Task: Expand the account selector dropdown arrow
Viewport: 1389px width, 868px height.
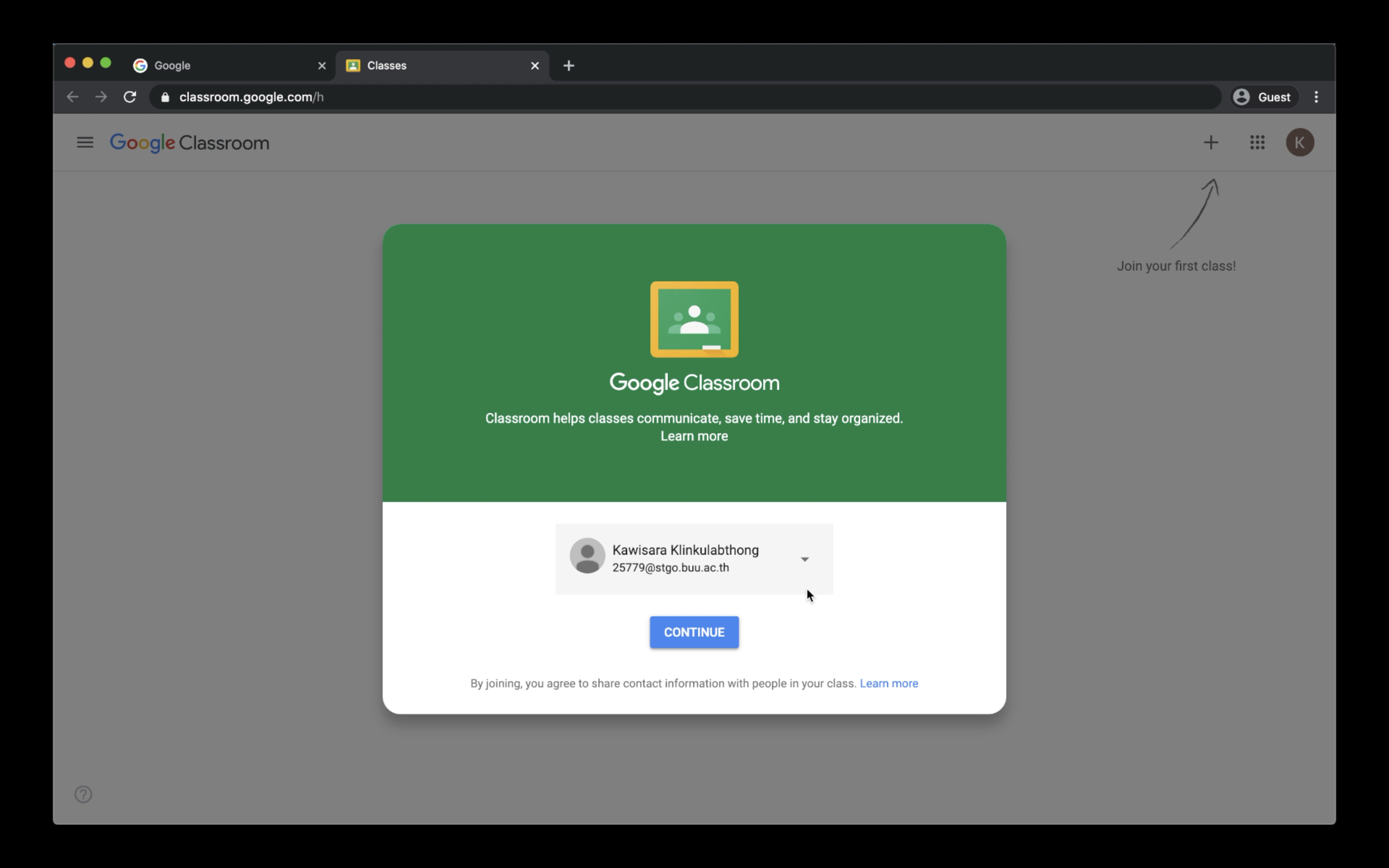Action: (x=804, y=559)
